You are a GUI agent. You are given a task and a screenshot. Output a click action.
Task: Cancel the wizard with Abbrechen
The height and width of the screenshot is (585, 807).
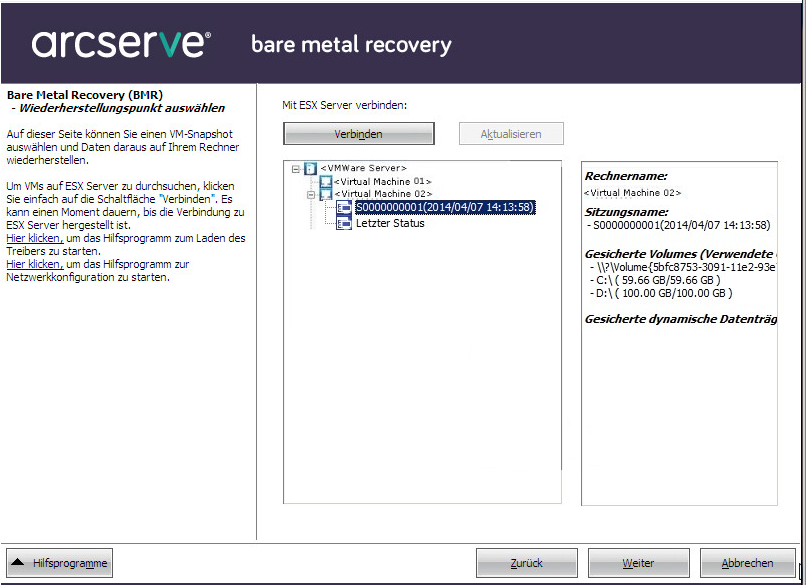point(747,564)
